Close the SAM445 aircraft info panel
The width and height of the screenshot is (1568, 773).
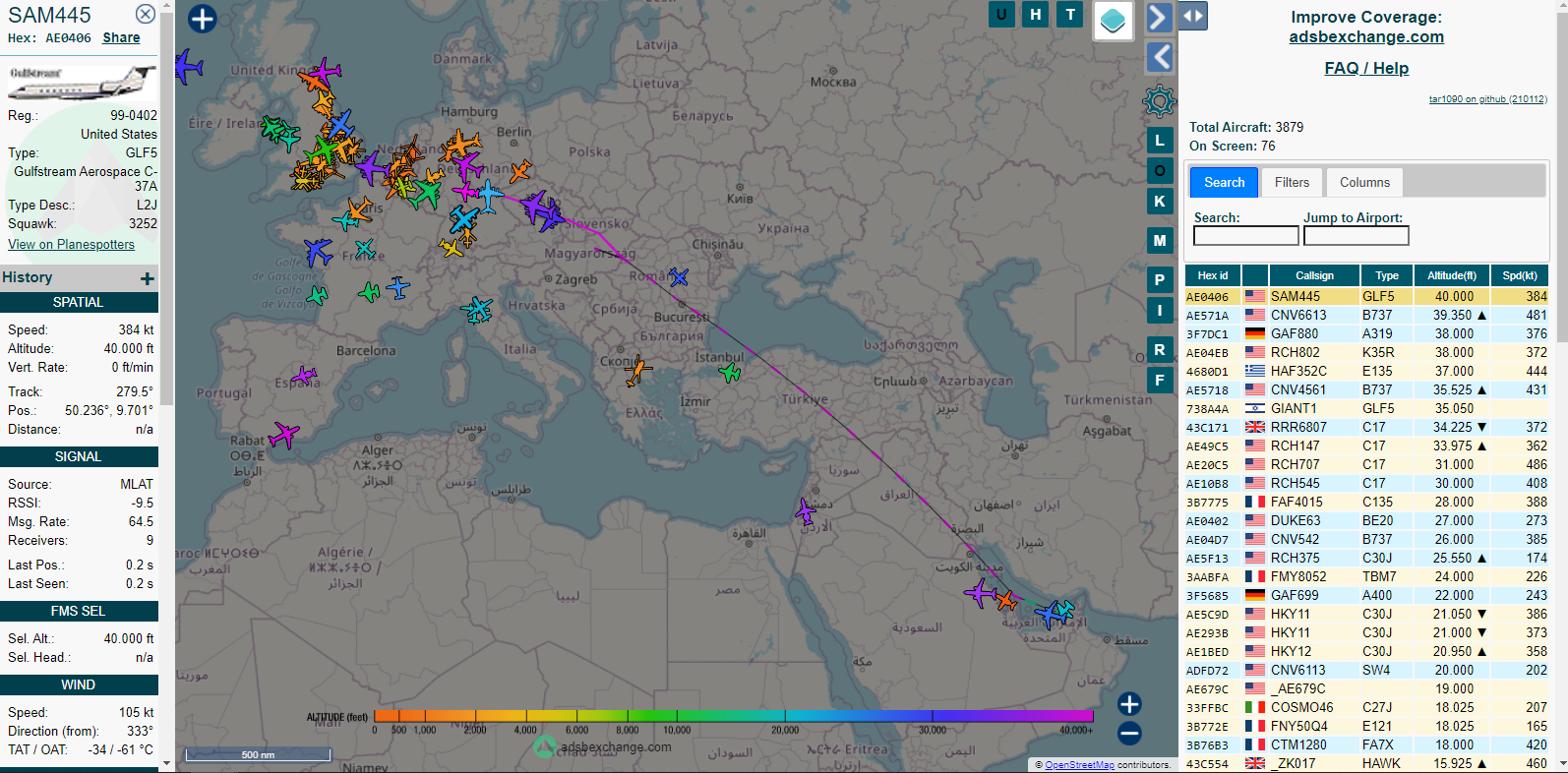pos(145,14)
